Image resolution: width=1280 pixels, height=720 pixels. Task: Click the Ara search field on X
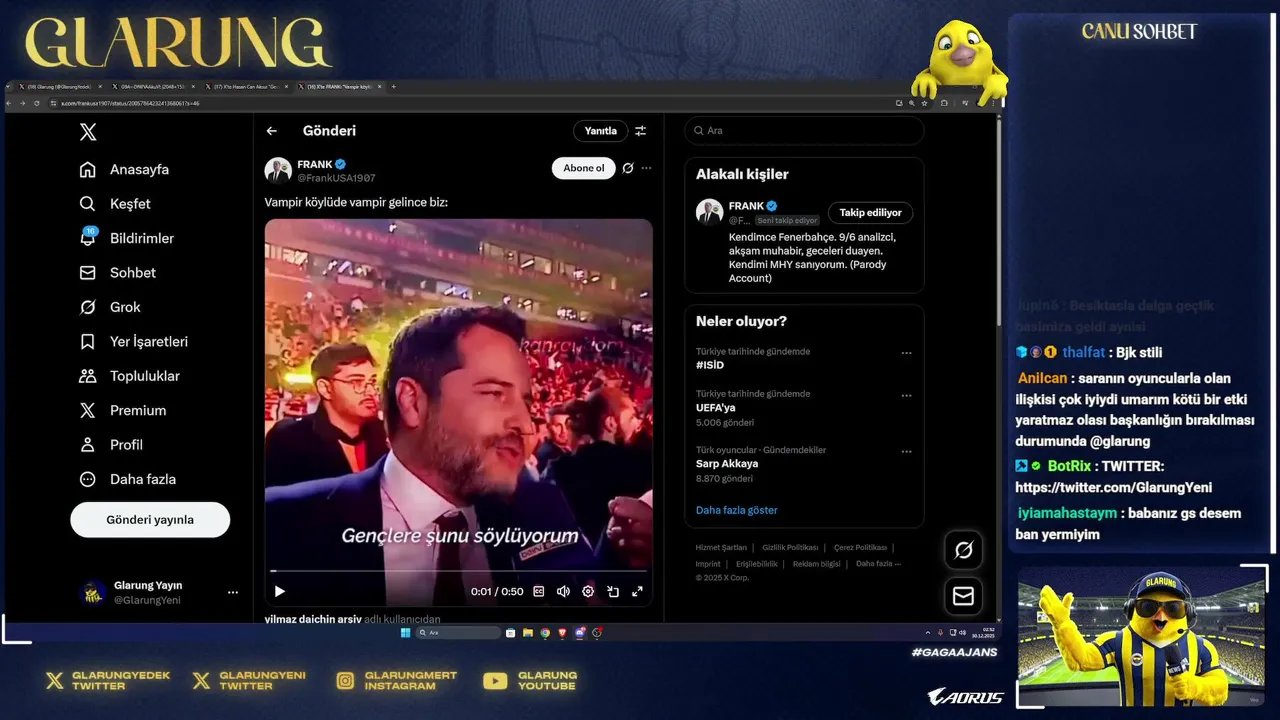[804, 131]
